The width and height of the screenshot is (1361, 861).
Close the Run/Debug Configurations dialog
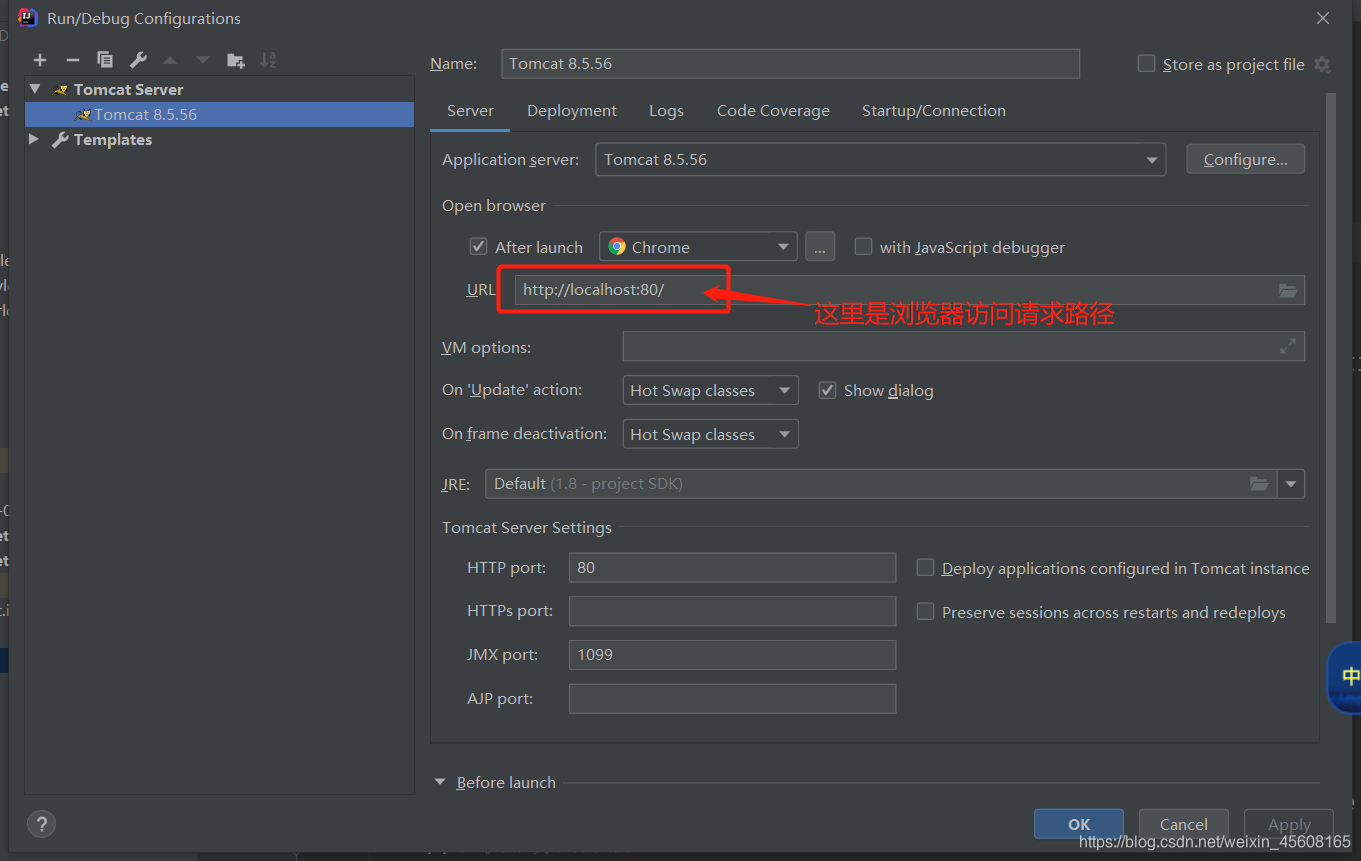tap(1323, 18)
